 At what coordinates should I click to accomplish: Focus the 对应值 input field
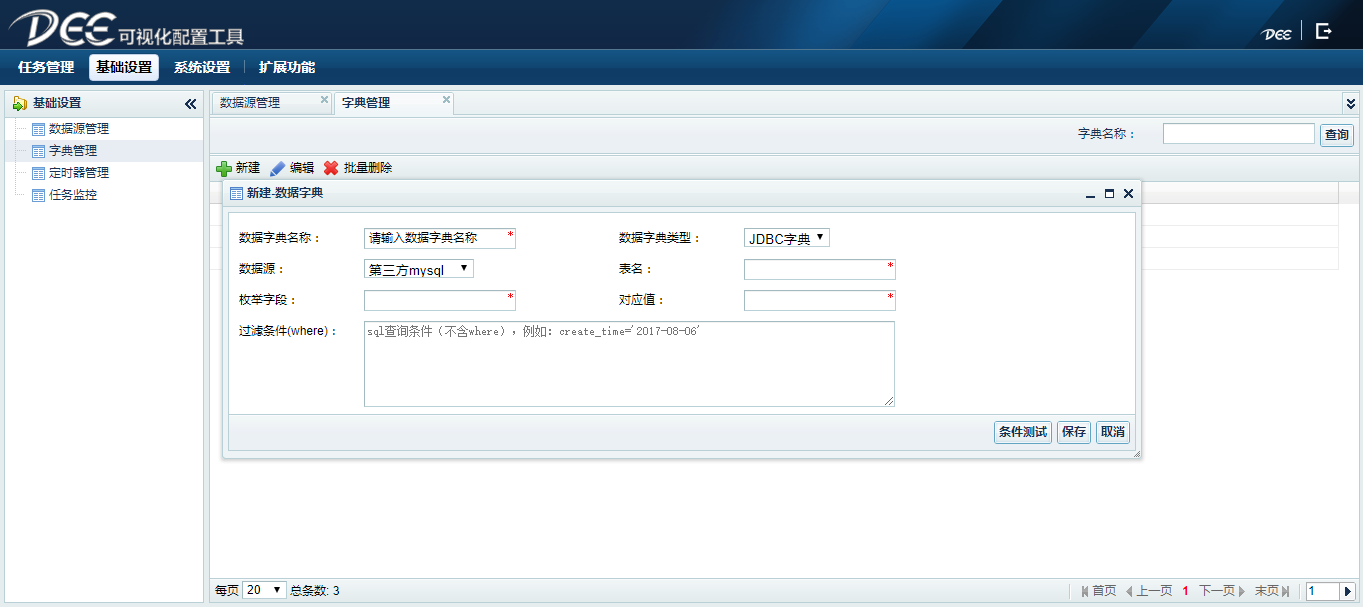pos(820,300)
